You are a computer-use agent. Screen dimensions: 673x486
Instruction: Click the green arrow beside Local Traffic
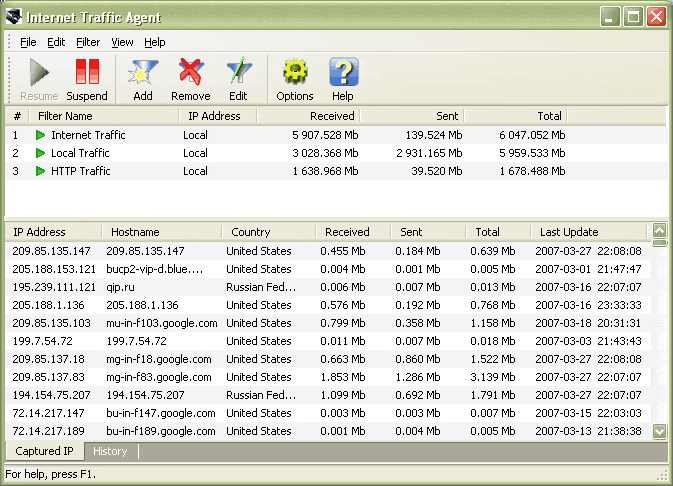[x=41, y=153]
